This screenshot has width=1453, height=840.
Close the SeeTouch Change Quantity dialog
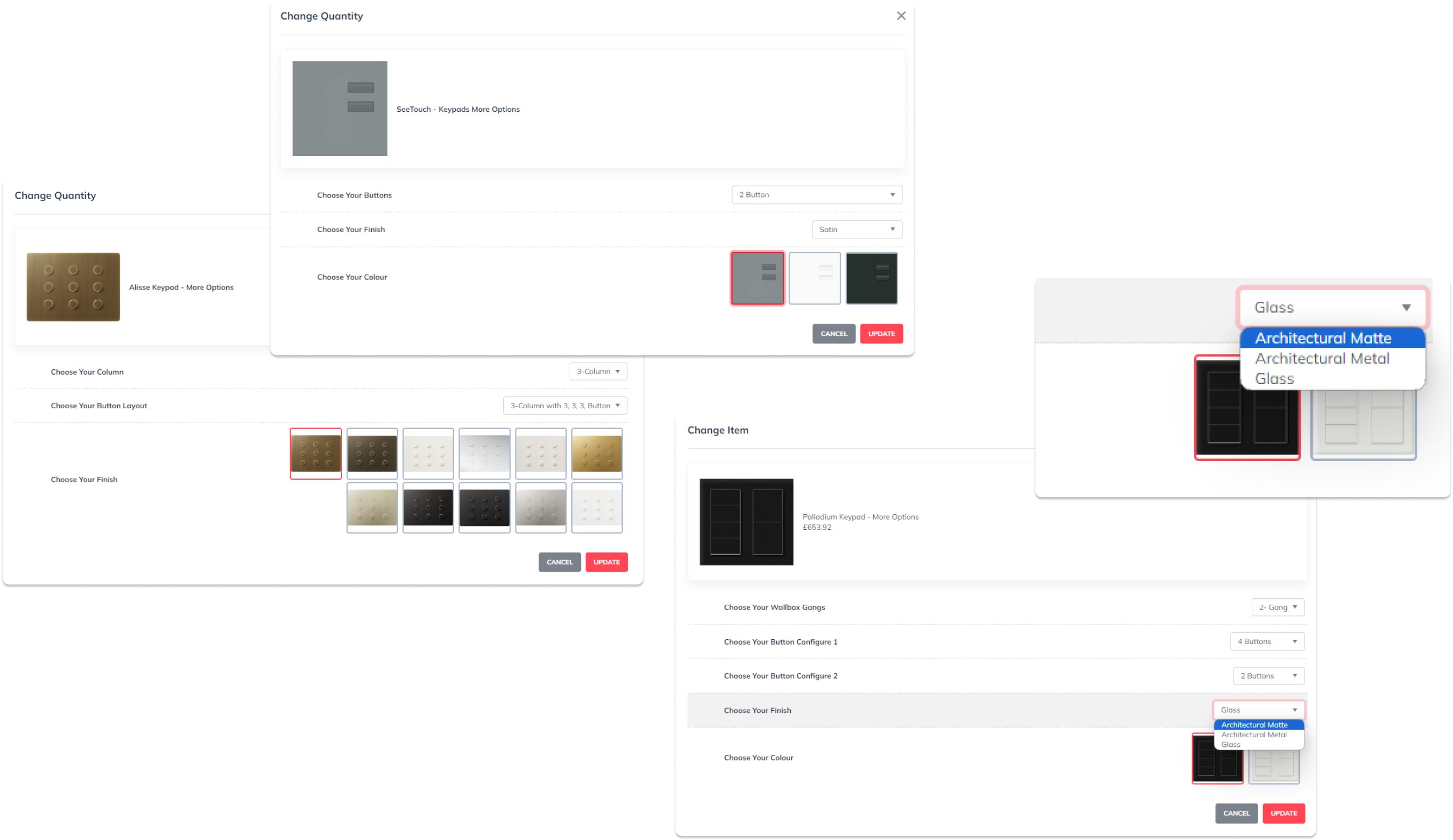(901, 16)
